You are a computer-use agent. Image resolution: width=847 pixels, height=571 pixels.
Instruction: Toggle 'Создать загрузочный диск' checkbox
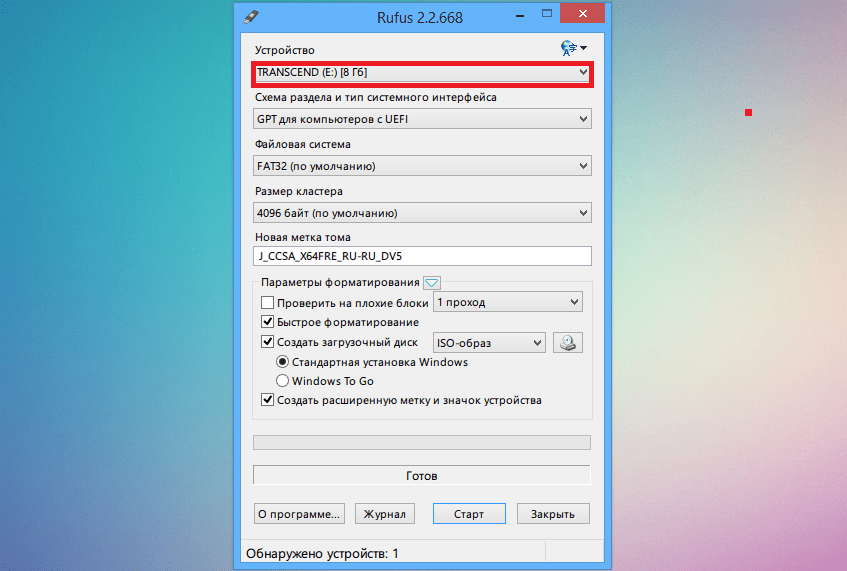pos(267,342)
